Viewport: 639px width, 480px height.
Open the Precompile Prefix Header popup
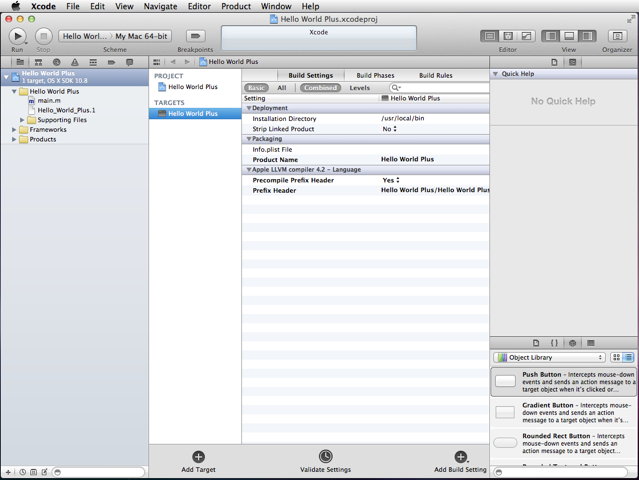[390, 180]
